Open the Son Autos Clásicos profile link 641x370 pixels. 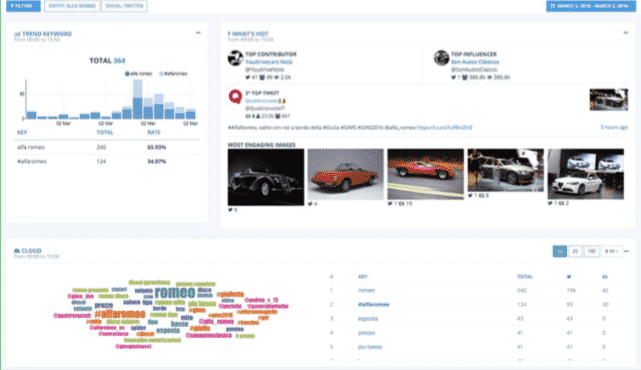(x=475, y=62)
